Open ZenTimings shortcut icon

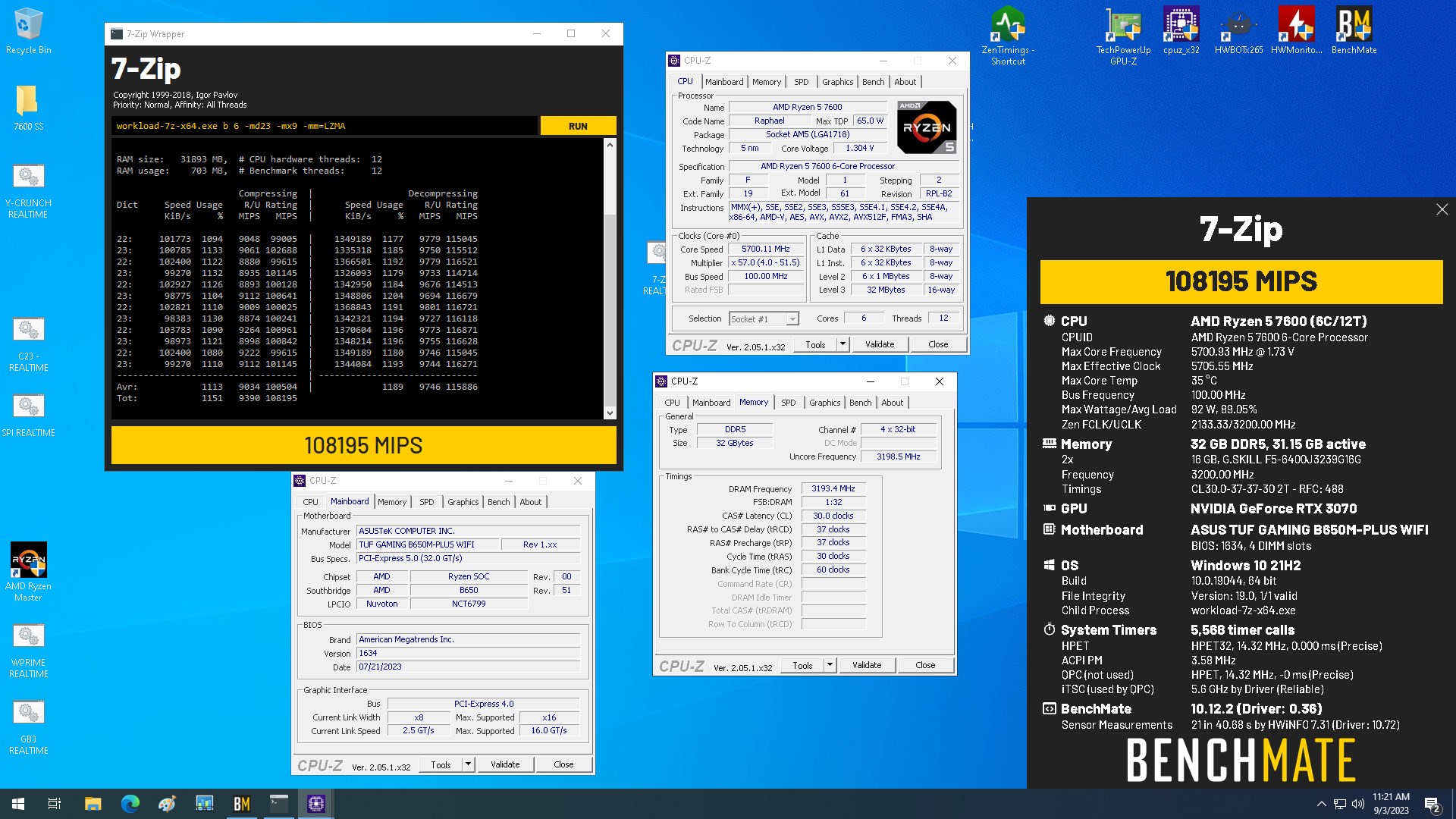point(1008,36)
